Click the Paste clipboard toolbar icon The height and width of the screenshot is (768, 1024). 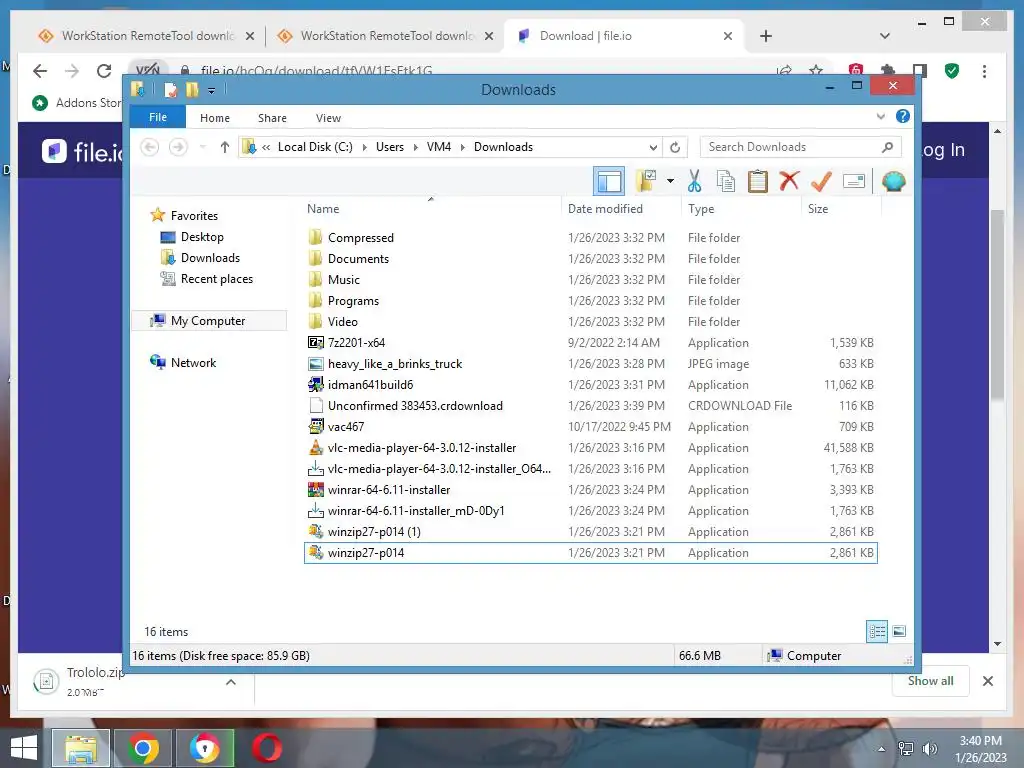click(758, 181)
